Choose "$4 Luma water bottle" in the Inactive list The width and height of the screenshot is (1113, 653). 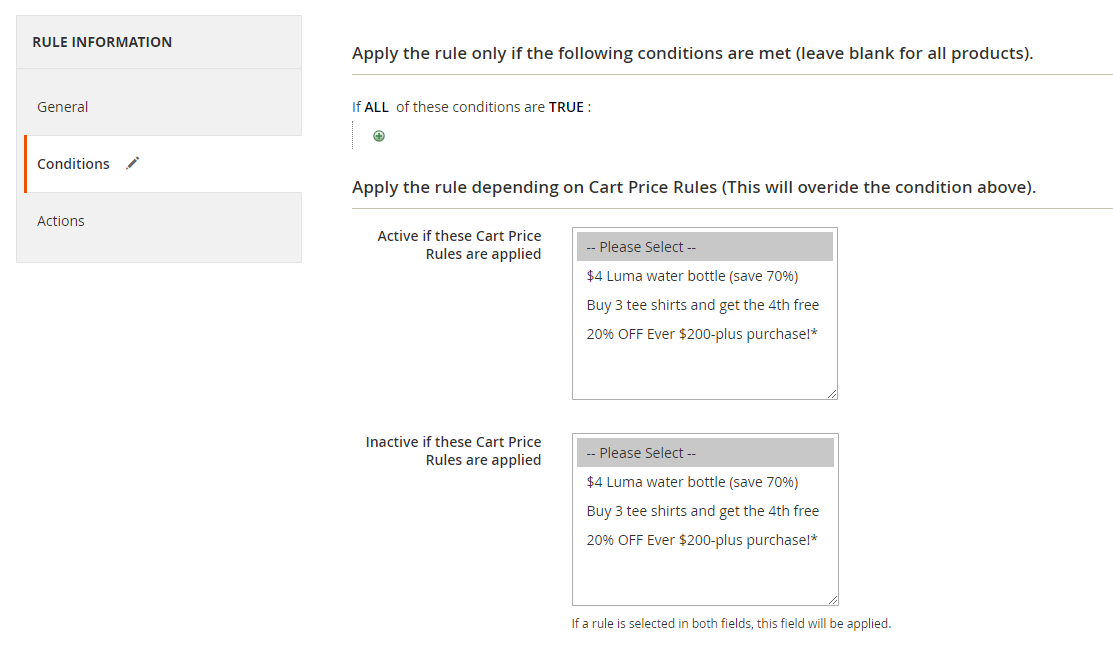pos(692,482)
